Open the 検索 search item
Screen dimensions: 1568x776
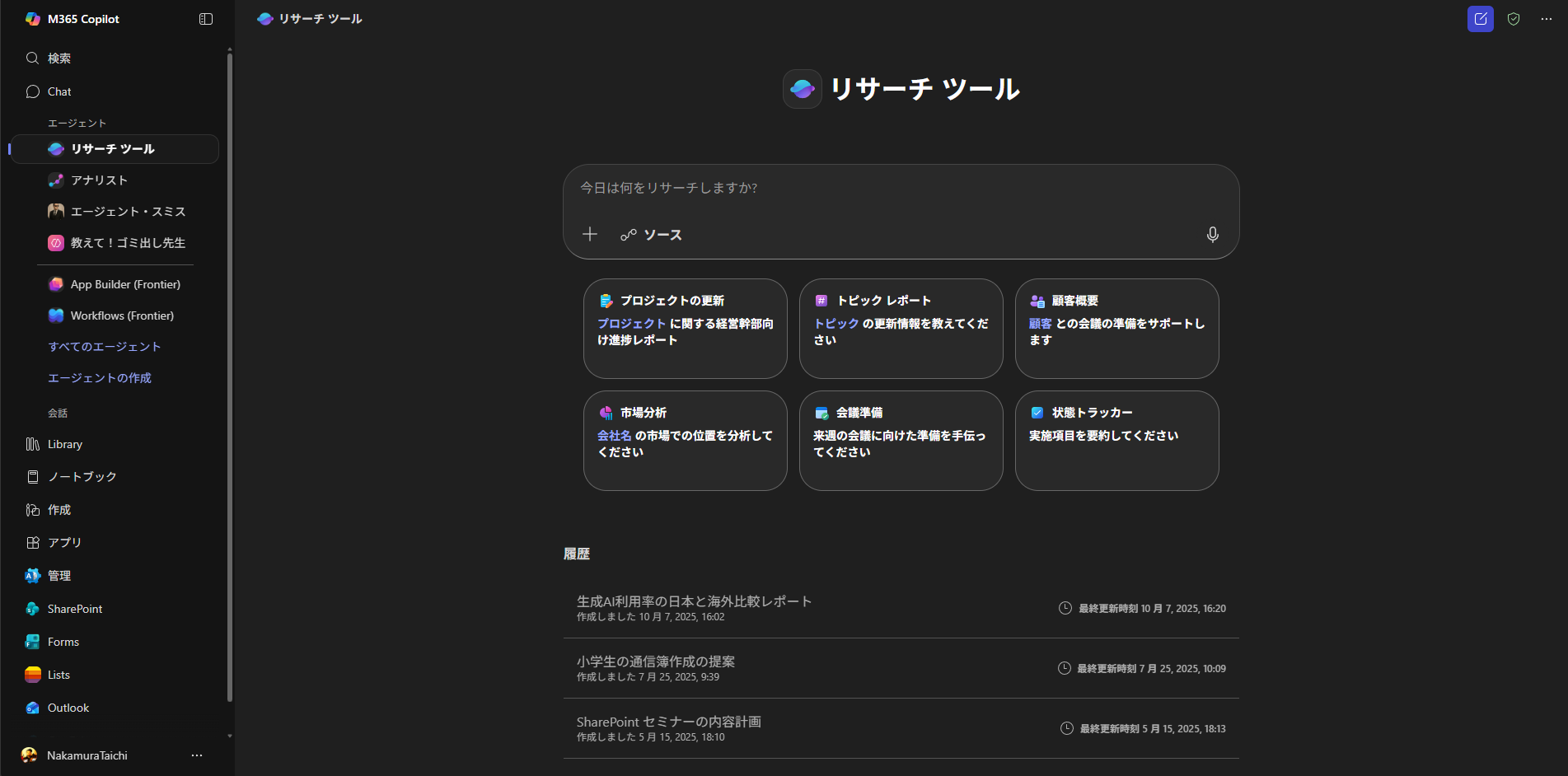59,58
